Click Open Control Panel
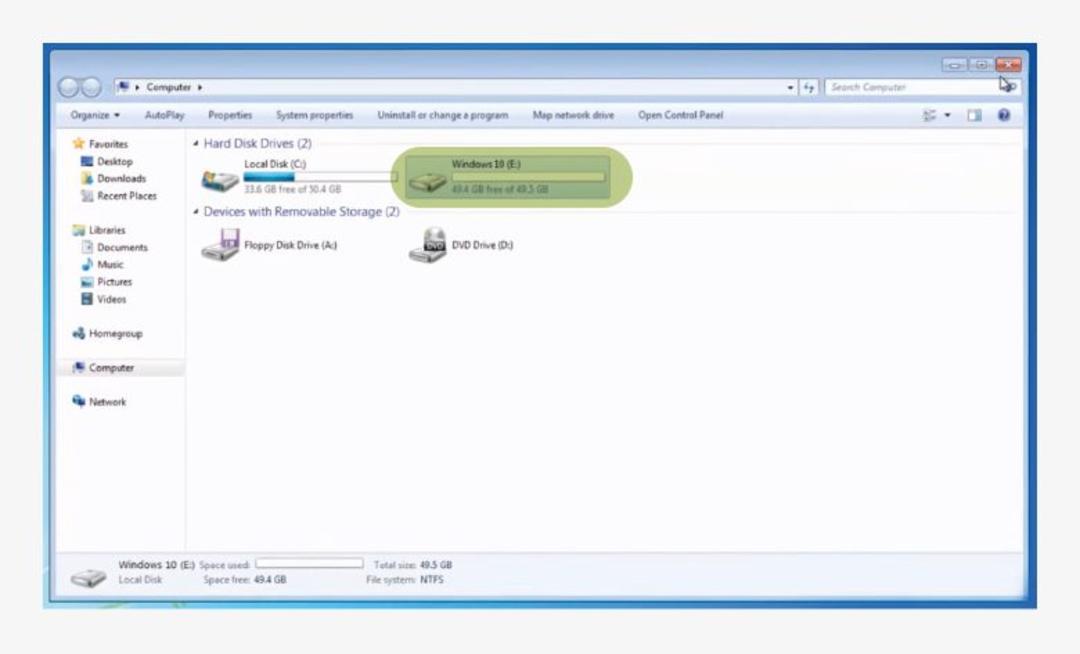 [x=681, y=115]
